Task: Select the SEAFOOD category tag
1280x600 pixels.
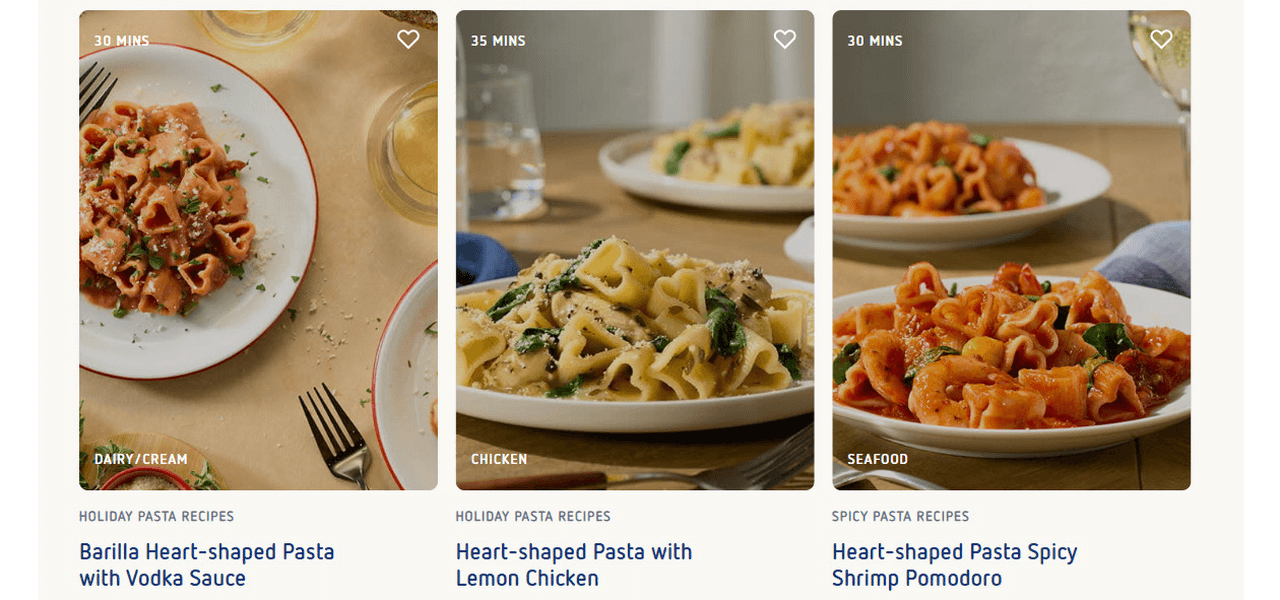Action: tap(878, 459)
